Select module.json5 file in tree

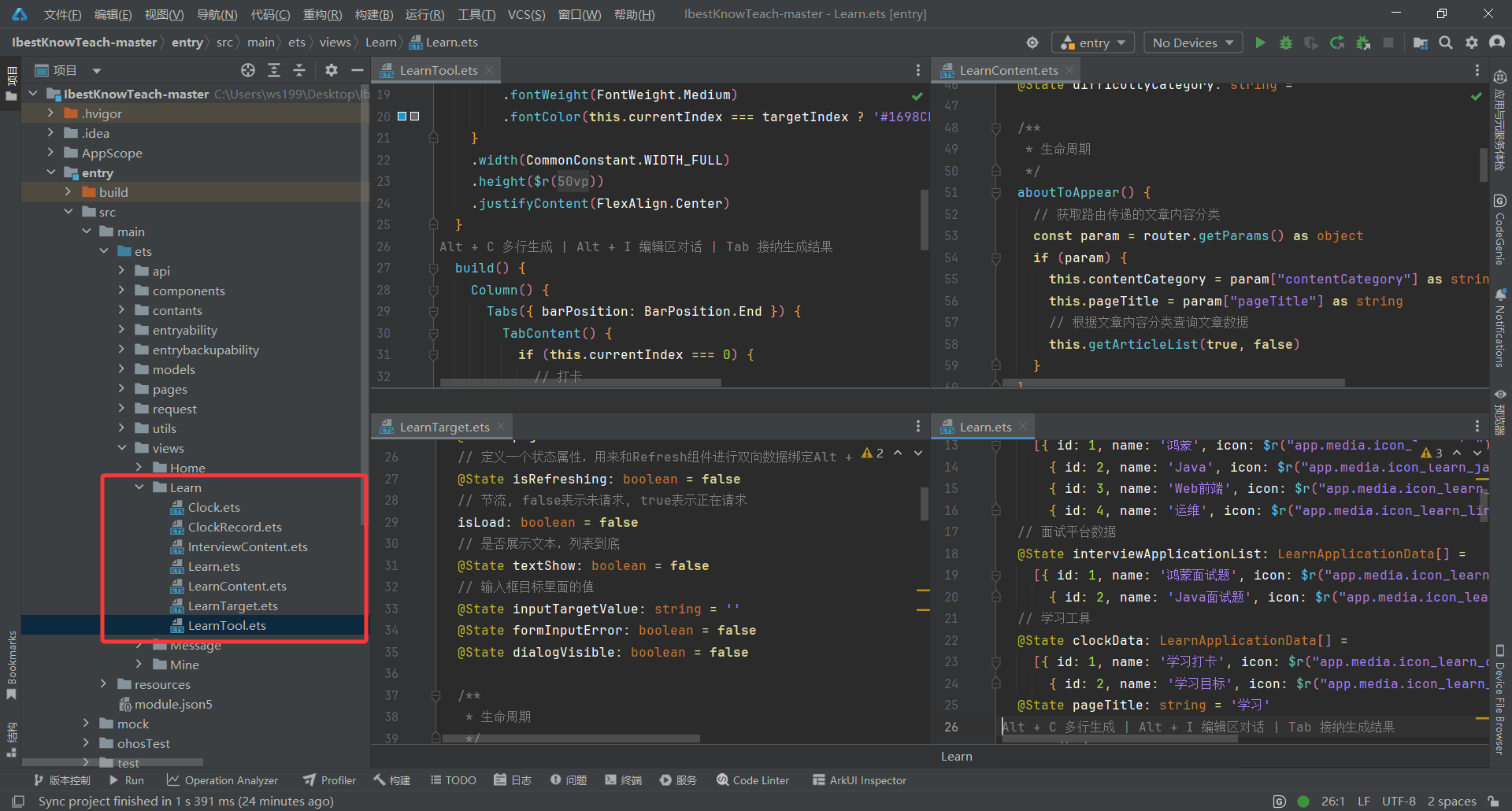click(172, 704)
